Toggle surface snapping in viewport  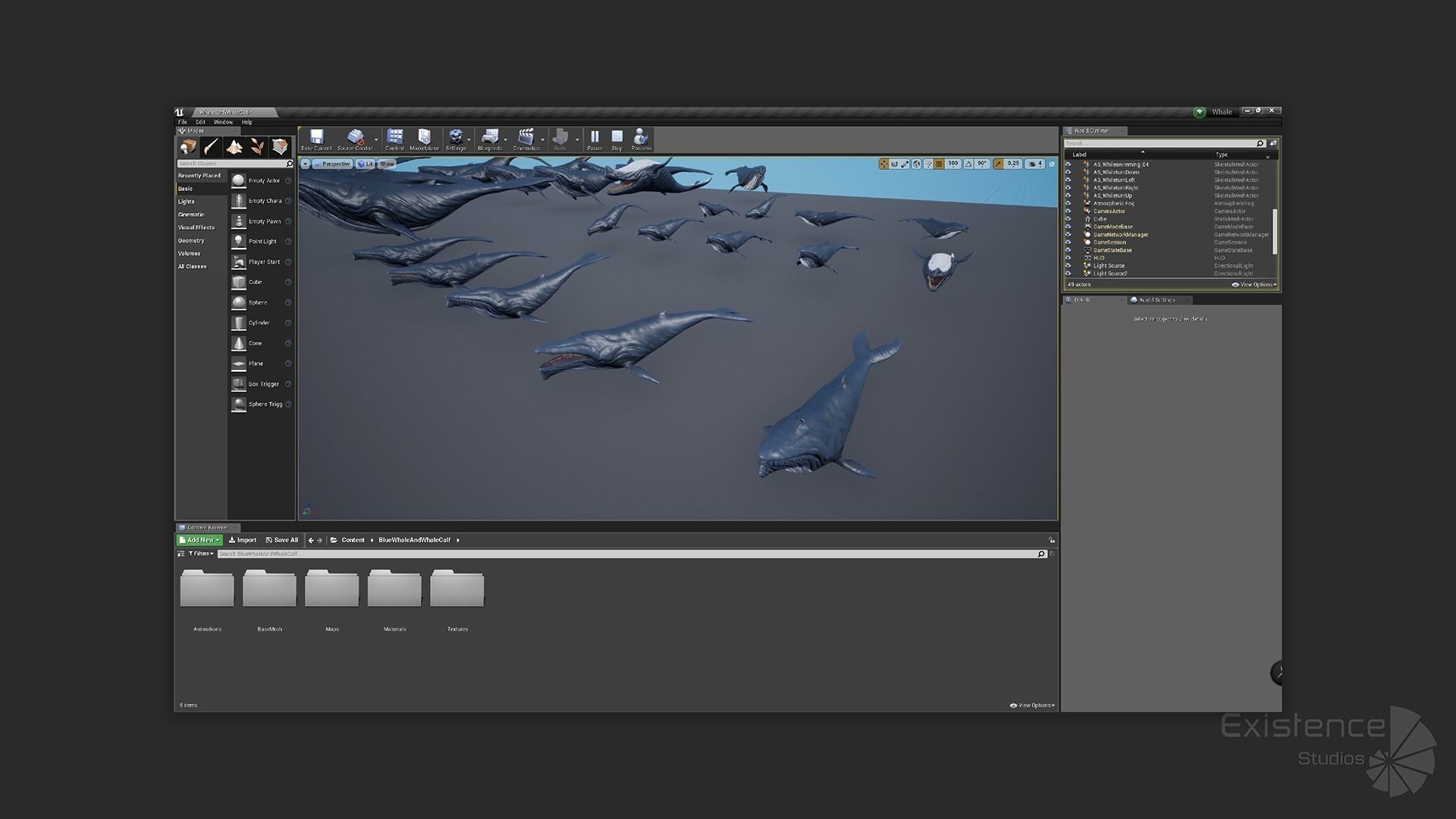(928, 164)
